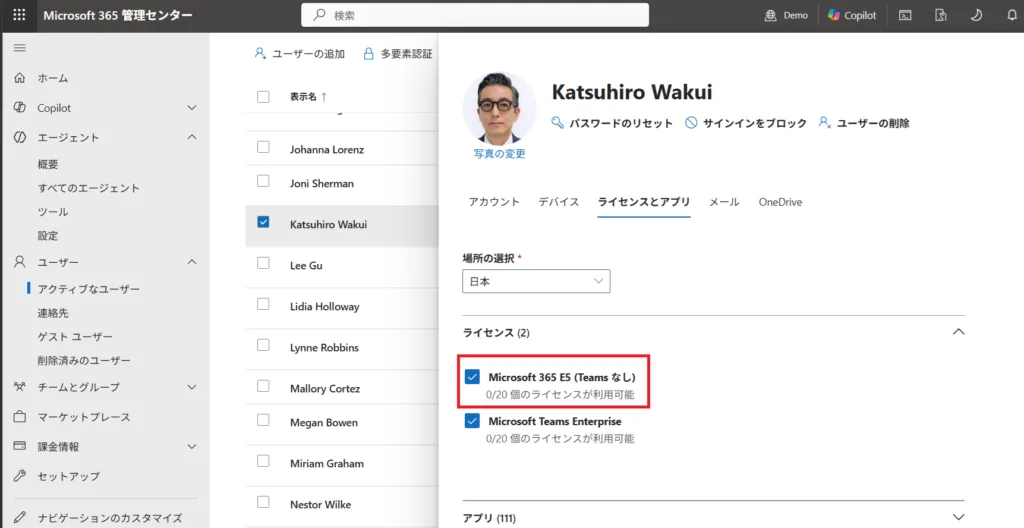Switch to the デバイス tab
Screen dimensions: 1024x528
click(x=558, y=202)
